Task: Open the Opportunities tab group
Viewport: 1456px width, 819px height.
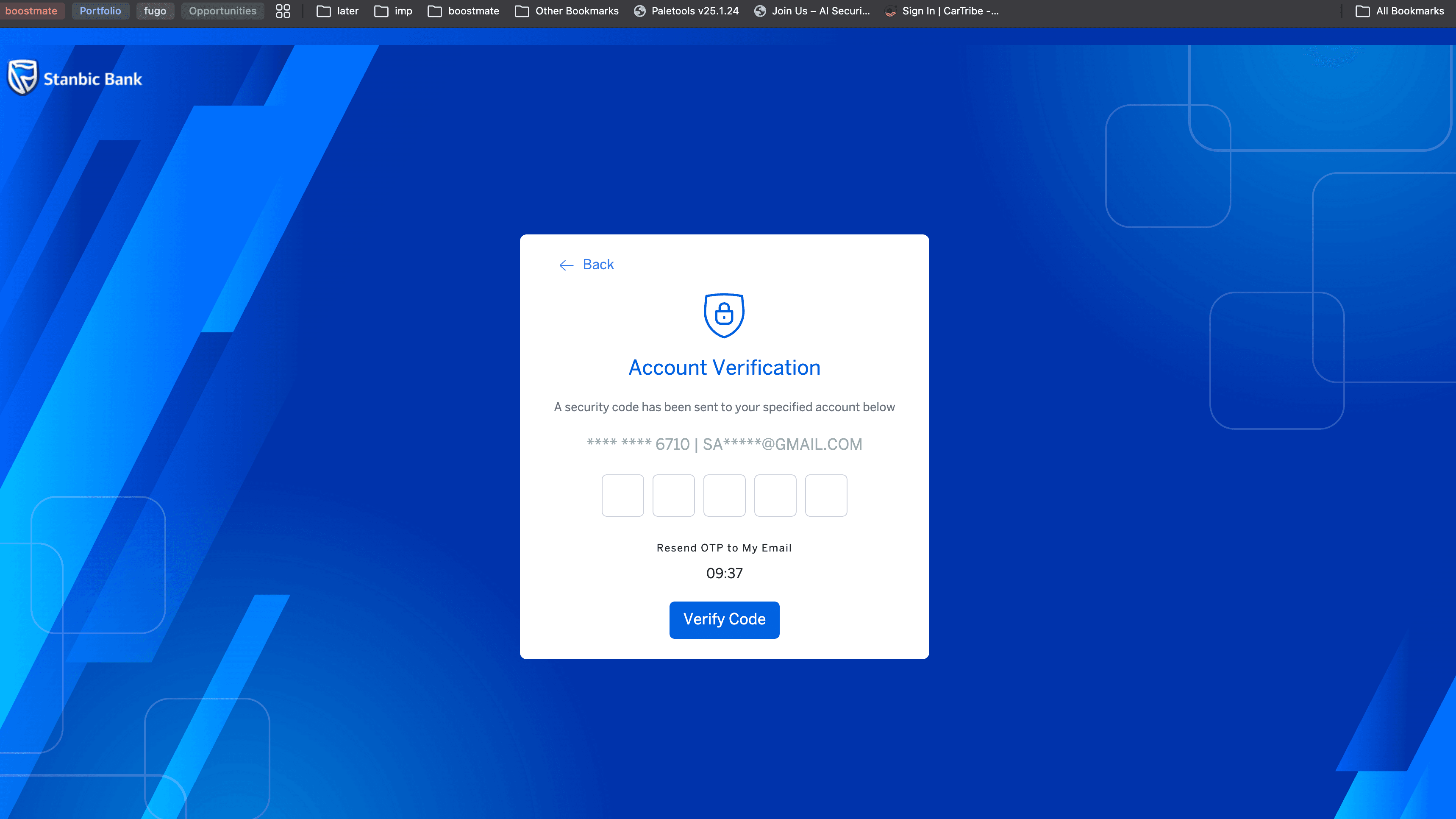Action: click(x=222, y=11)
